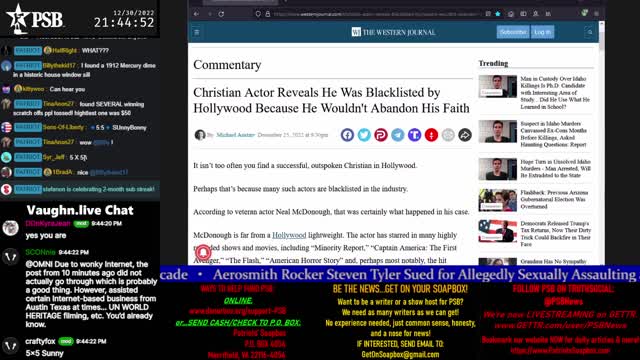Screen dimensions: 640x360
Task: Open the Hollywood link in the article text
Action: (x=289, y=235)
